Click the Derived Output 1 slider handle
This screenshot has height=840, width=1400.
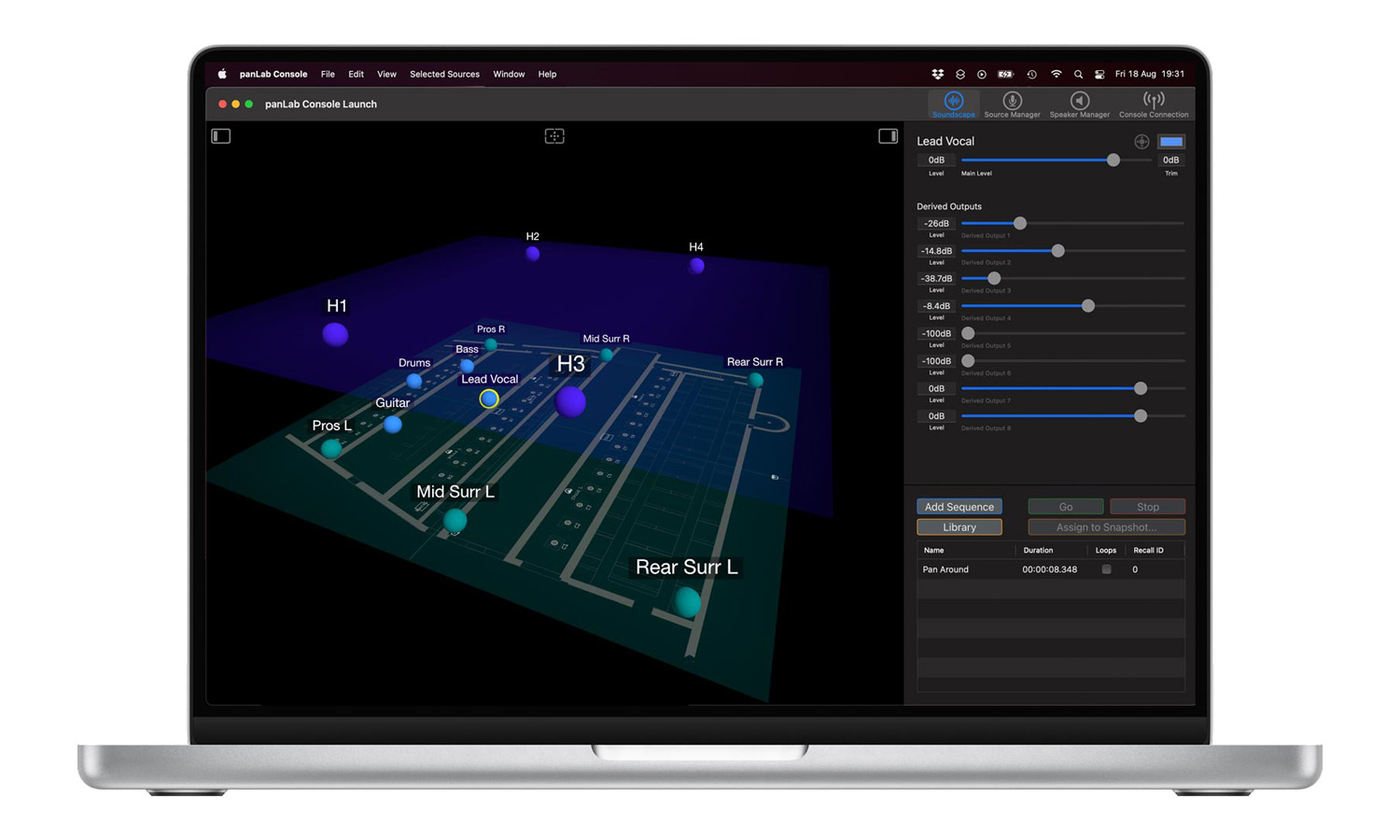(x=1020, y=224)
